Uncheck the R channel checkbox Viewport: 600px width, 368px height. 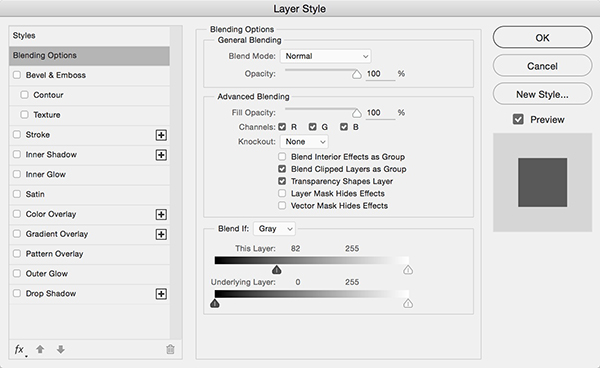coord(282,127)
